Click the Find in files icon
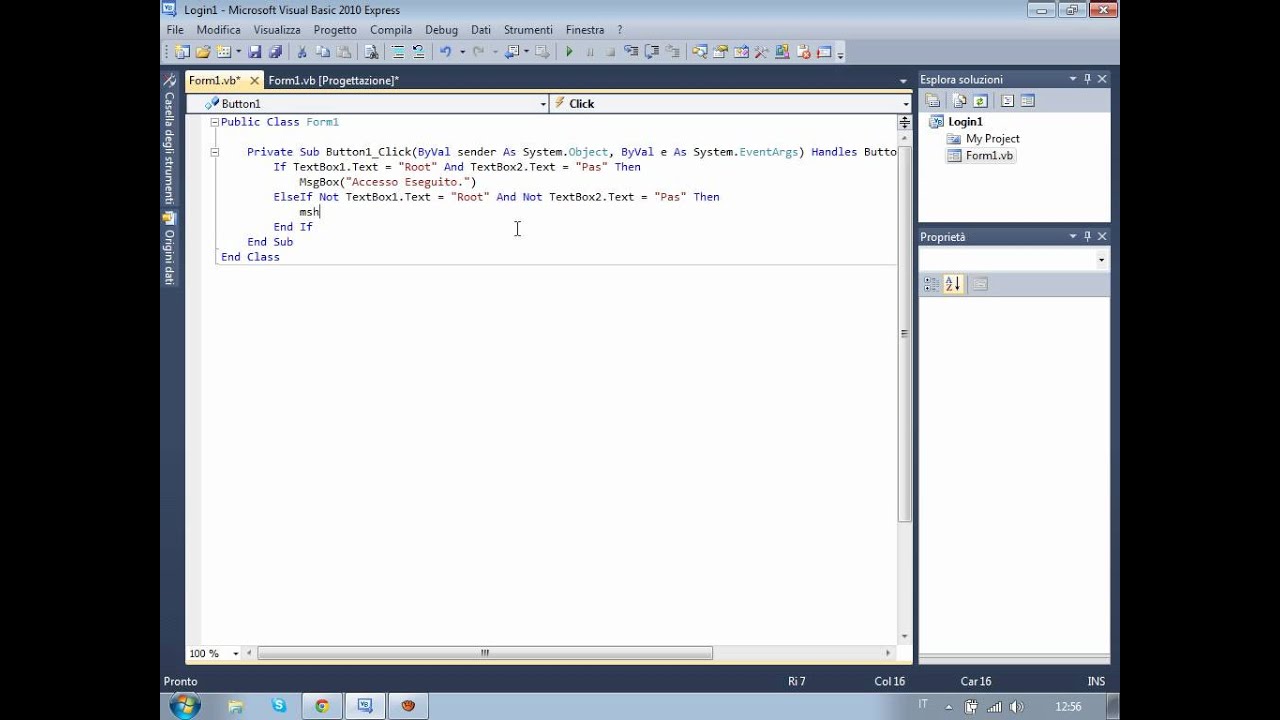 point(371,52)
